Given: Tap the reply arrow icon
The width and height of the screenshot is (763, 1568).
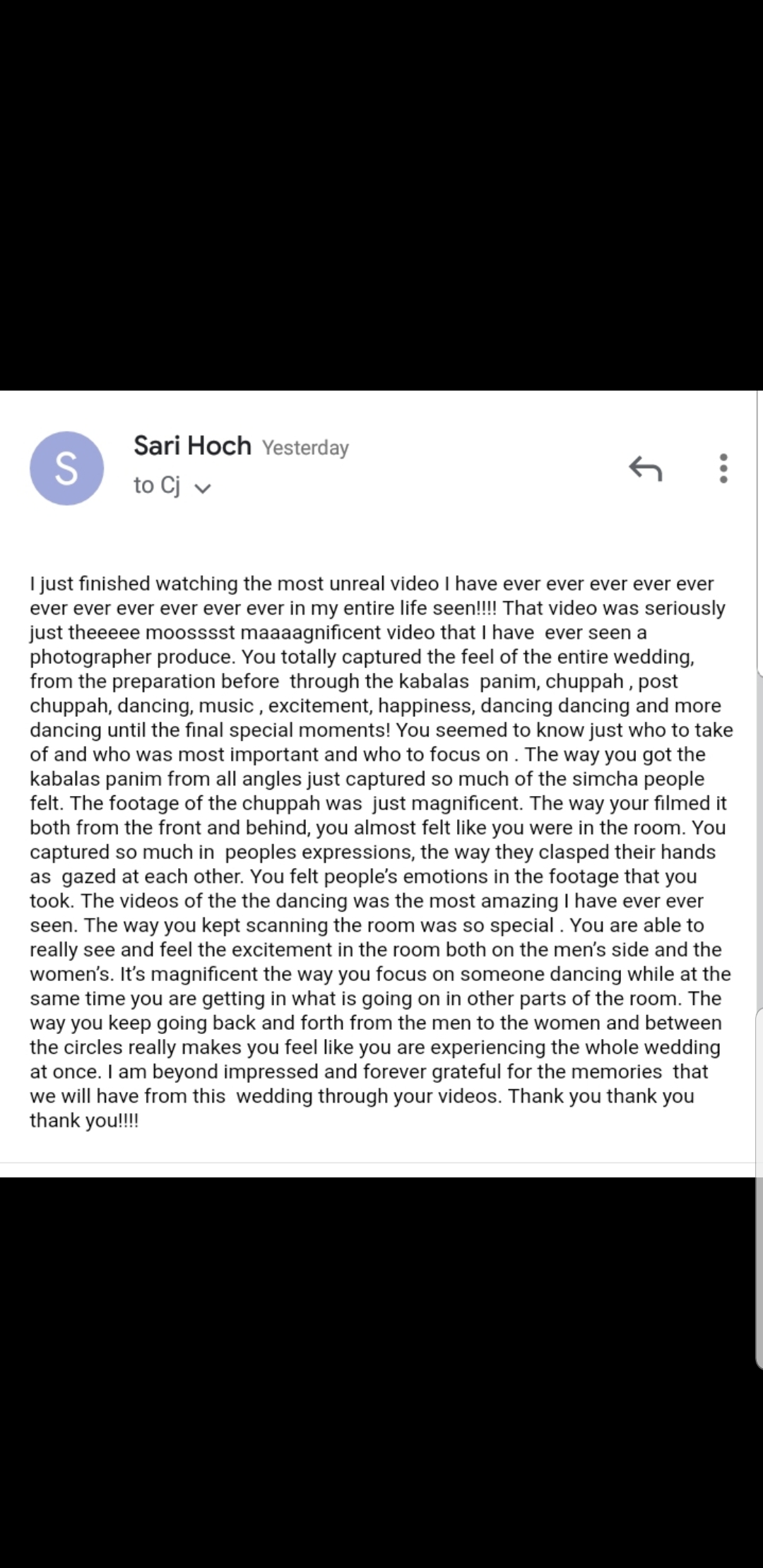Looking at the screenshot, I should click(645, 468).
